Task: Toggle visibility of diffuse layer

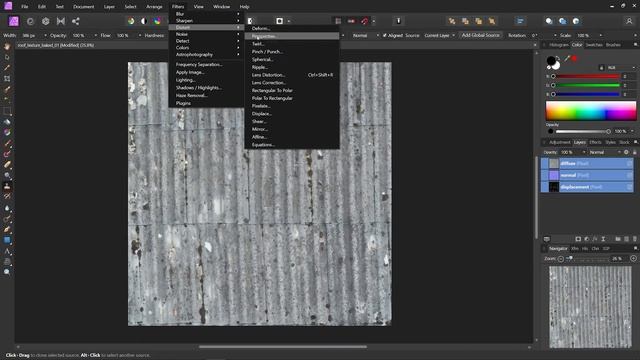Action: [x=629, y=163]
